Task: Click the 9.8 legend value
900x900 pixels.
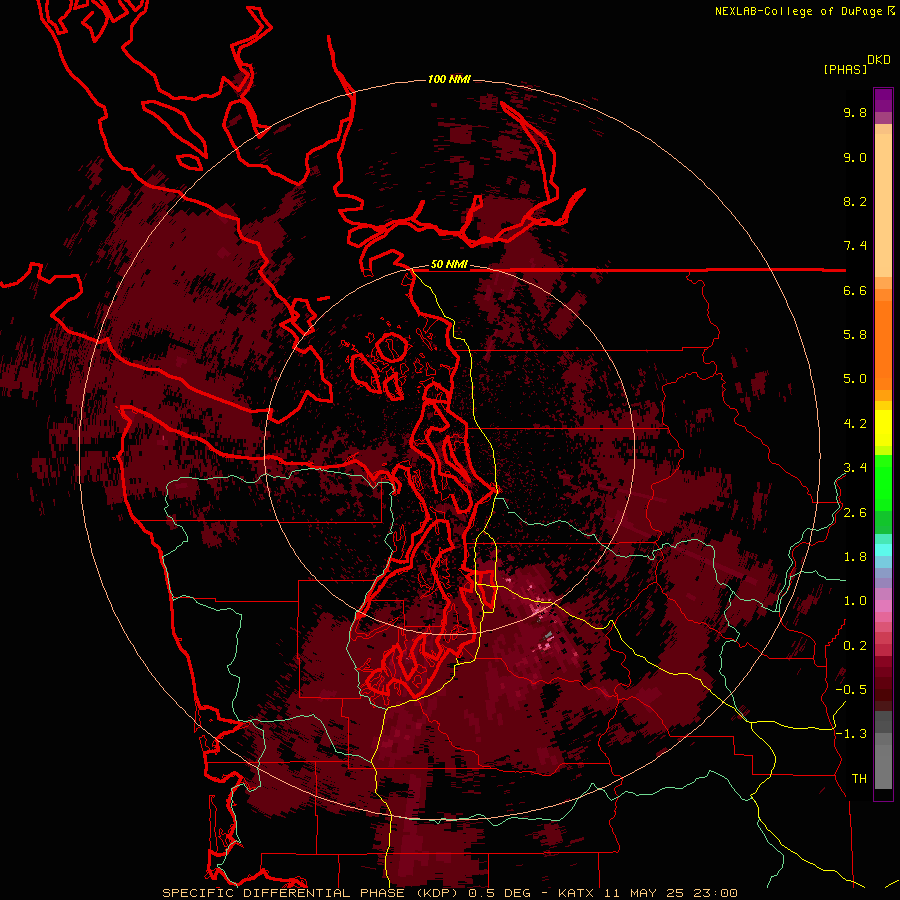Action: coord(855,112)
